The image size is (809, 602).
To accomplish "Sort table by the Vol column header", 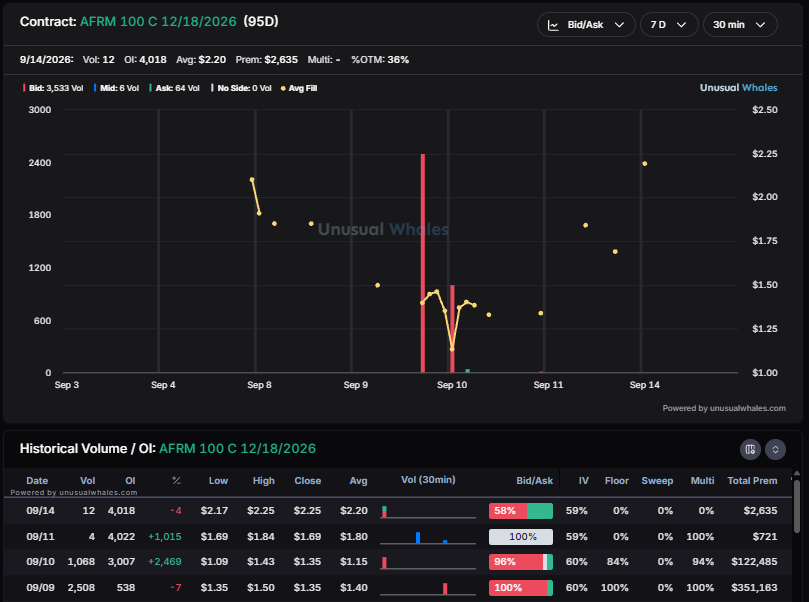I will (88, 480).
